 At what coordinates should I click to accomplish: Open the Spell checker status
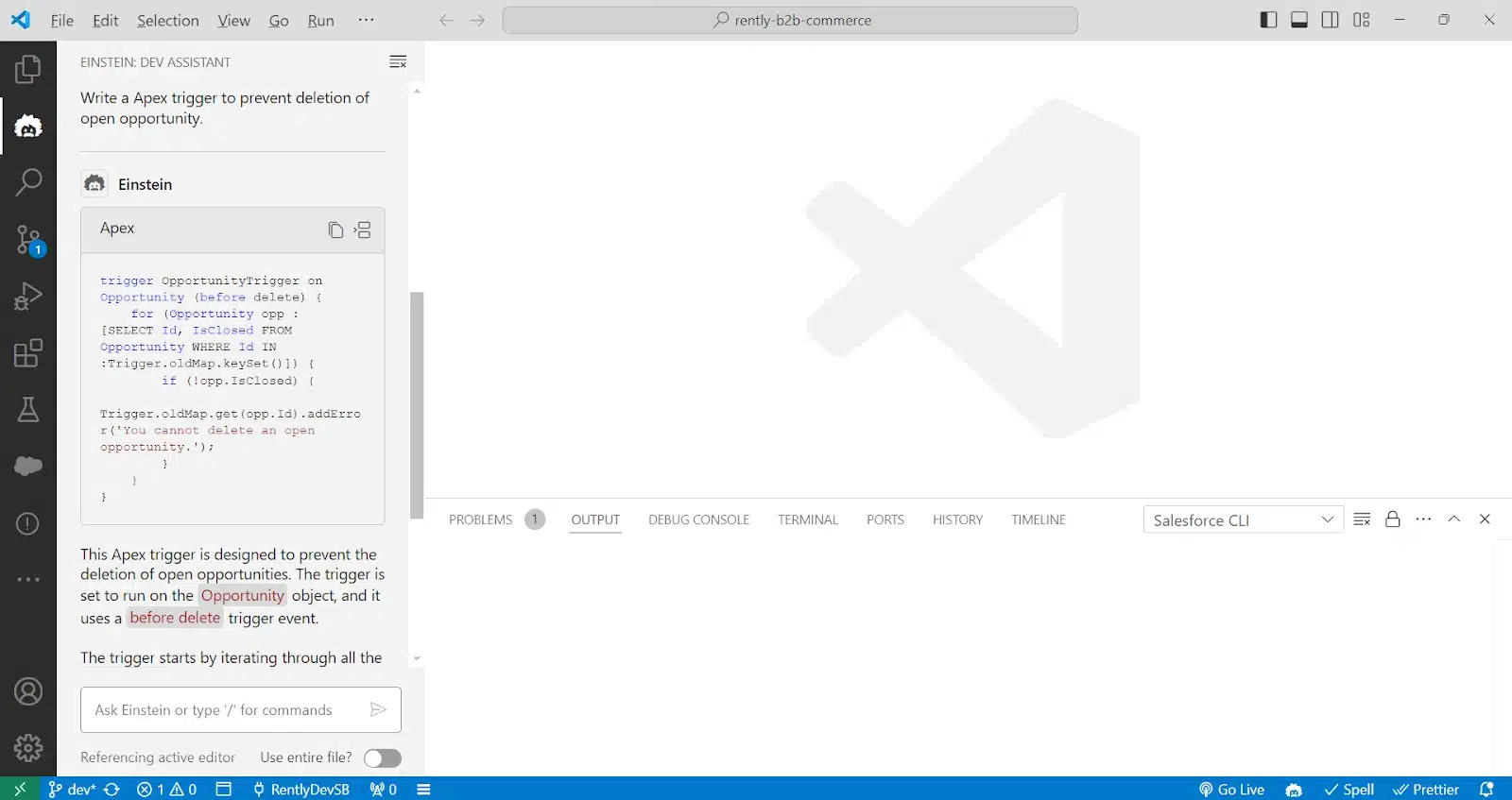click(x=1349, y=789)
